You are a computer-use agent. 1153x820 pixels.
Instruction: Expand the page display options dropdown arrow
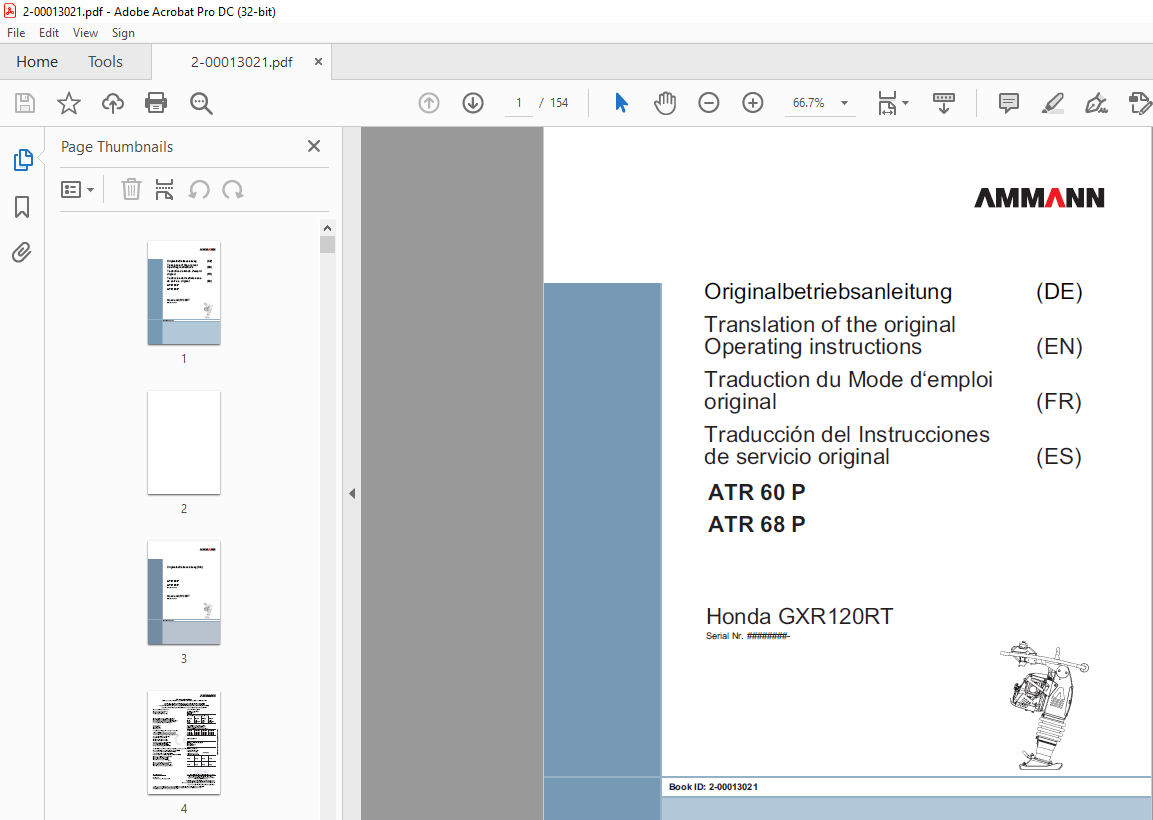pyautogui.click(x=905, y=103)
